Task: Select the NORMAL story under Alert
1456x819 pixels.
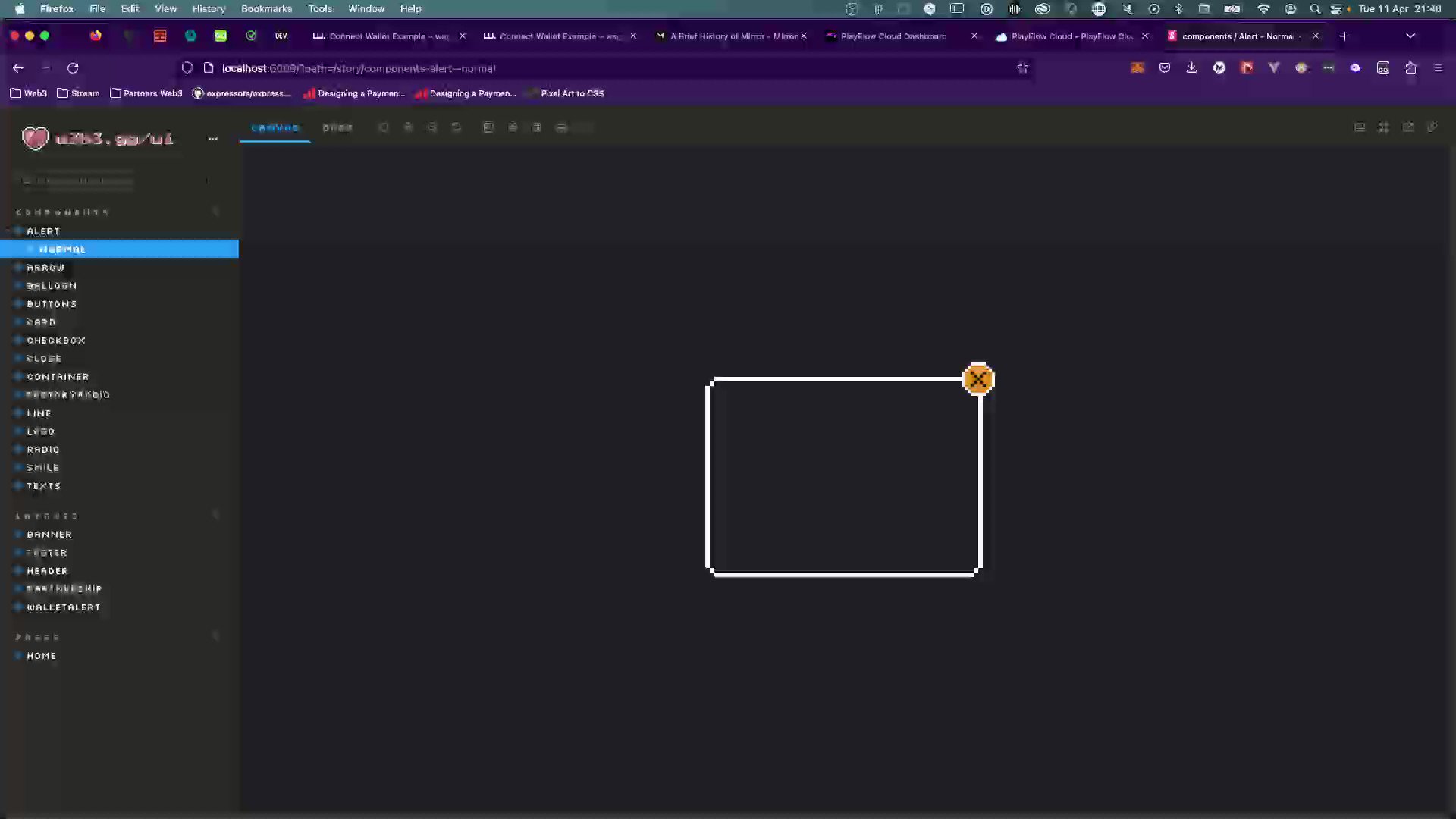Action: (119, 249)
